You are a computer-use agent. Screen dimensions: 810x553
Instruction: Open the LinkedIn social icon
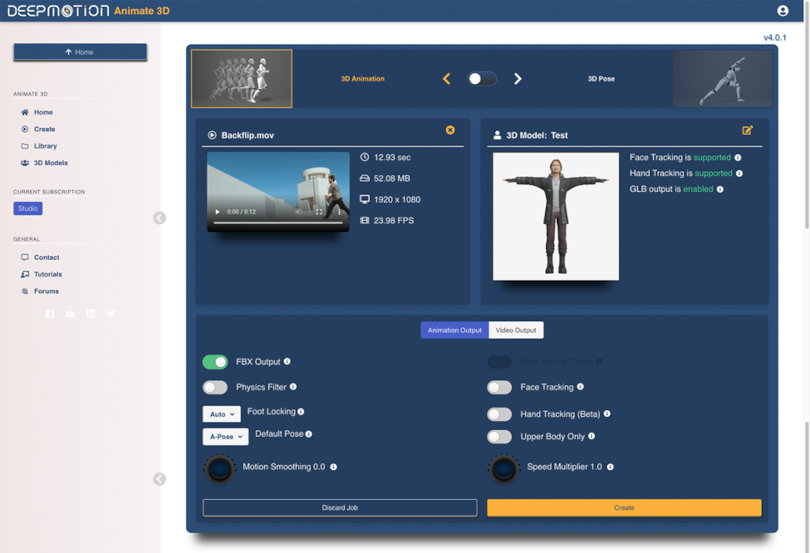pos(90,314)
